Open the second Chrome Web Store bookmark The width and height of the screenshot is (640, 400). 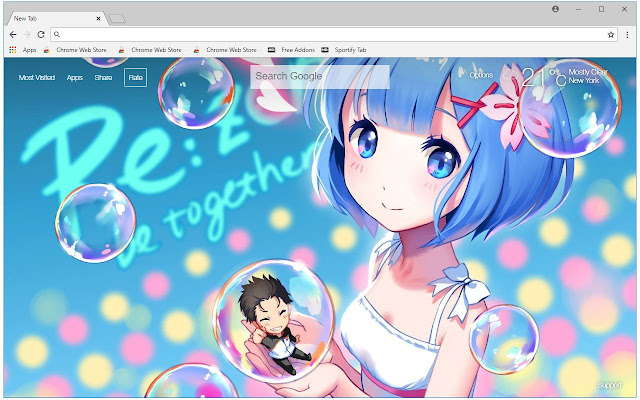click(x=151, y=50)
